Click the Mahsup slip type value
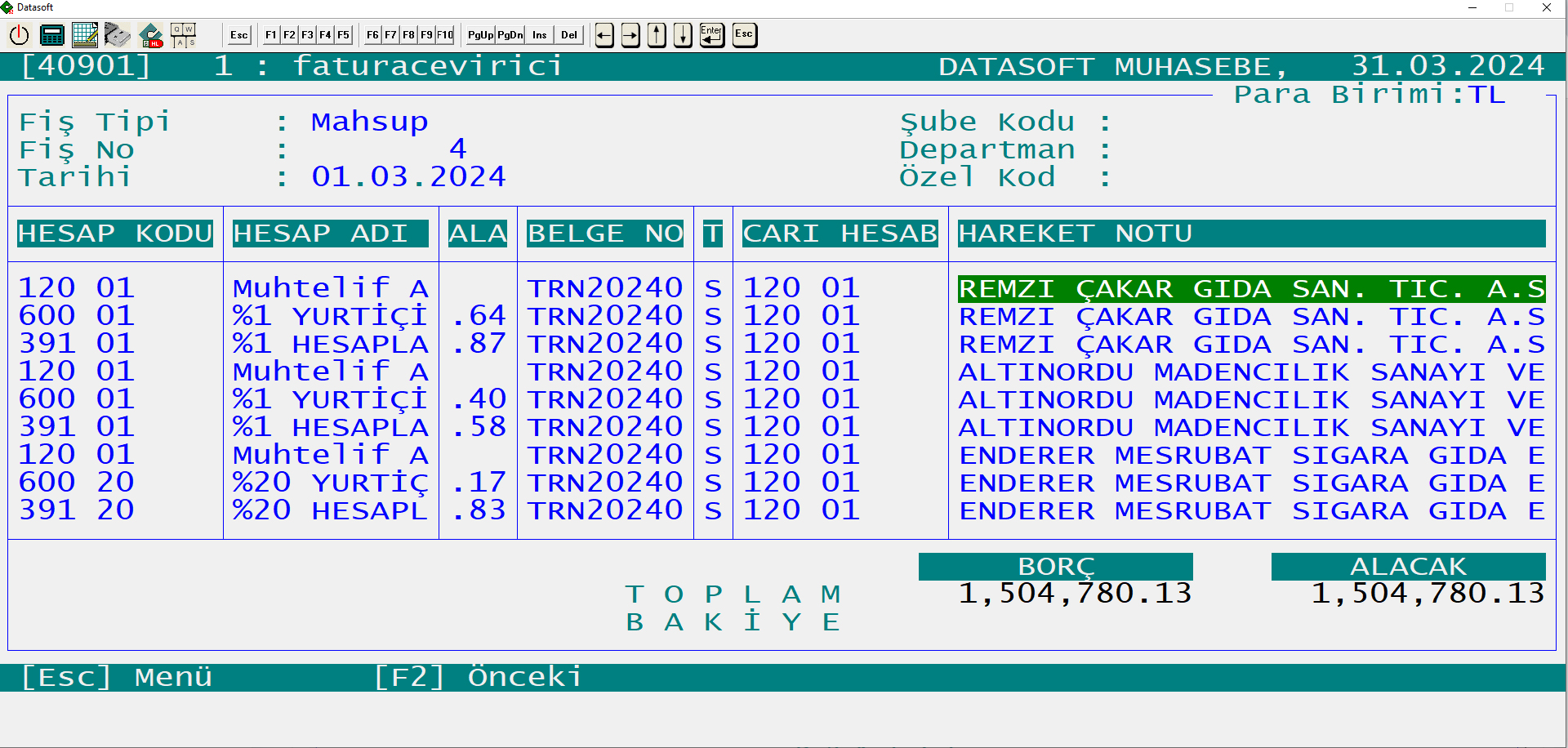The height and width of the screenshot is (748, 1568). 369,122
